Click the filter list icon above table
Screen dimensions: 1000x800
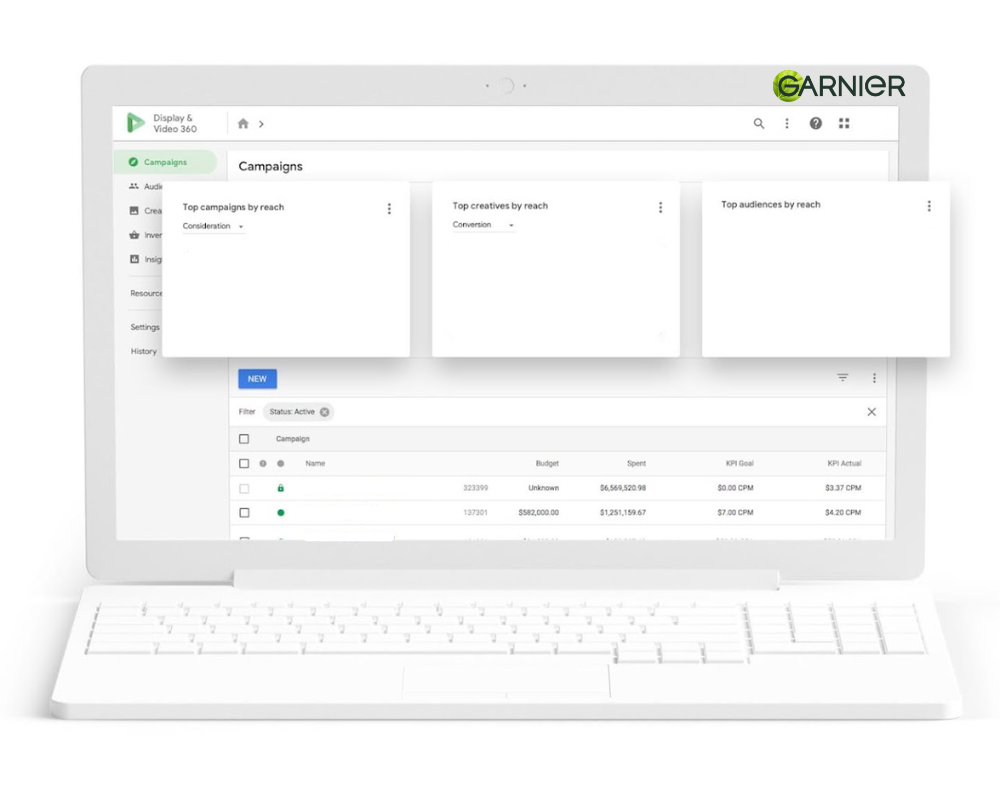[x=842, y=378]
